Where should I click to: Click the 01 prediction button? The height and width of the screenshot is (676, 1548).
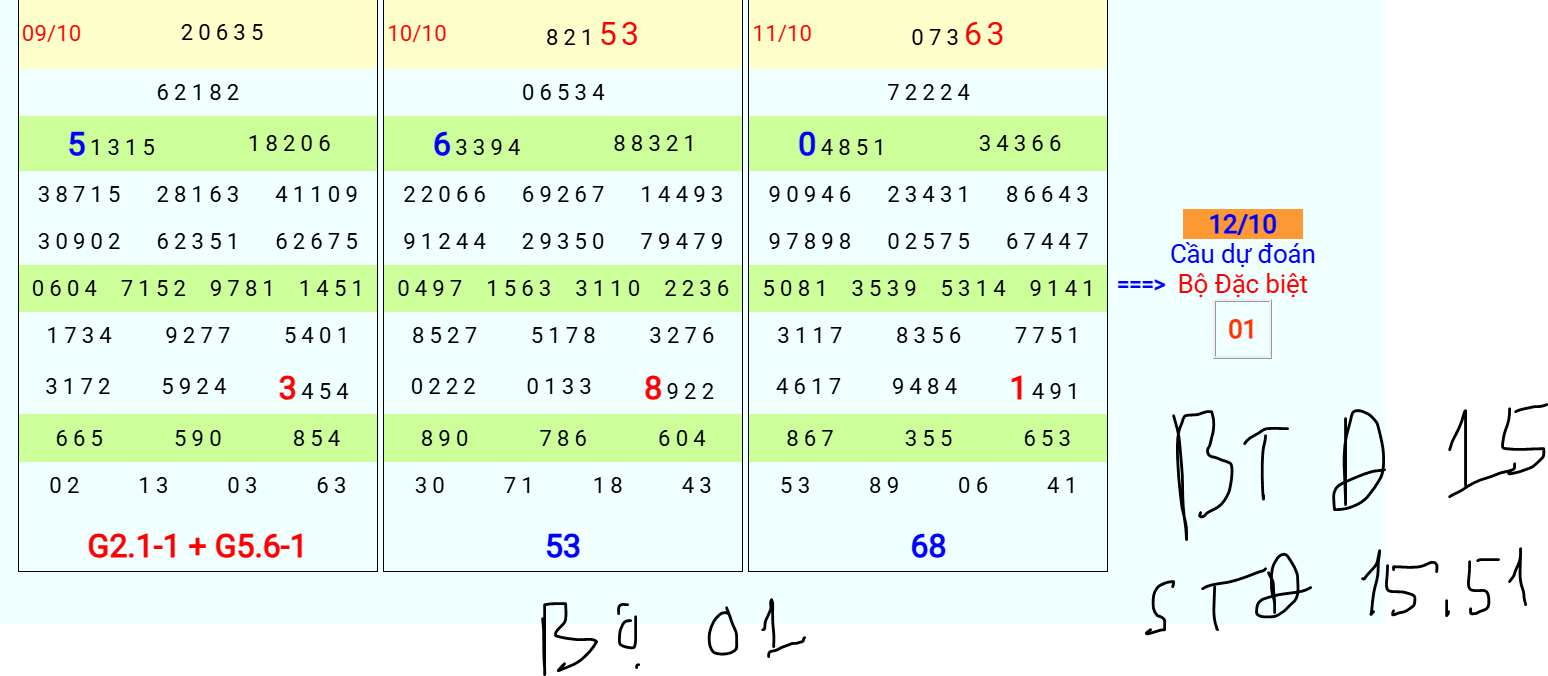(x=1242, y=329)
